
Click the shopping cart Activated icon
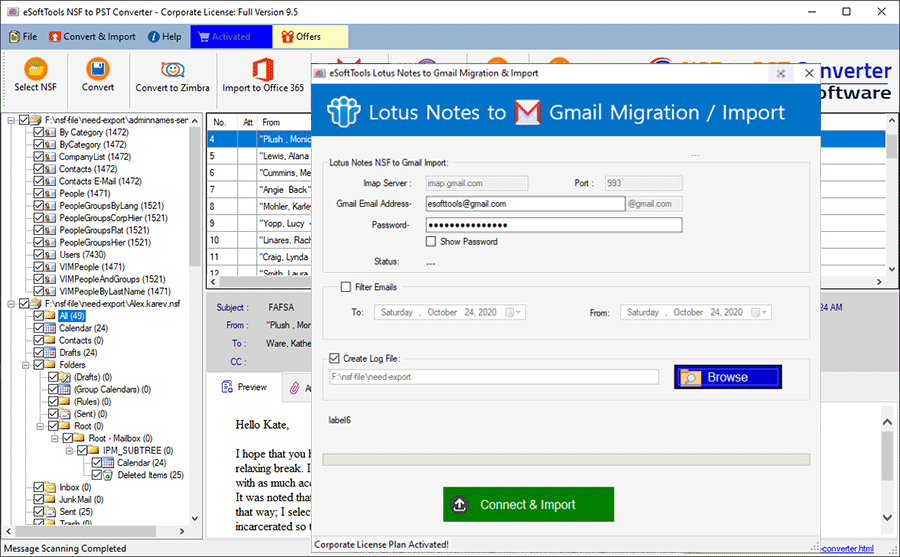pos(204,37)
